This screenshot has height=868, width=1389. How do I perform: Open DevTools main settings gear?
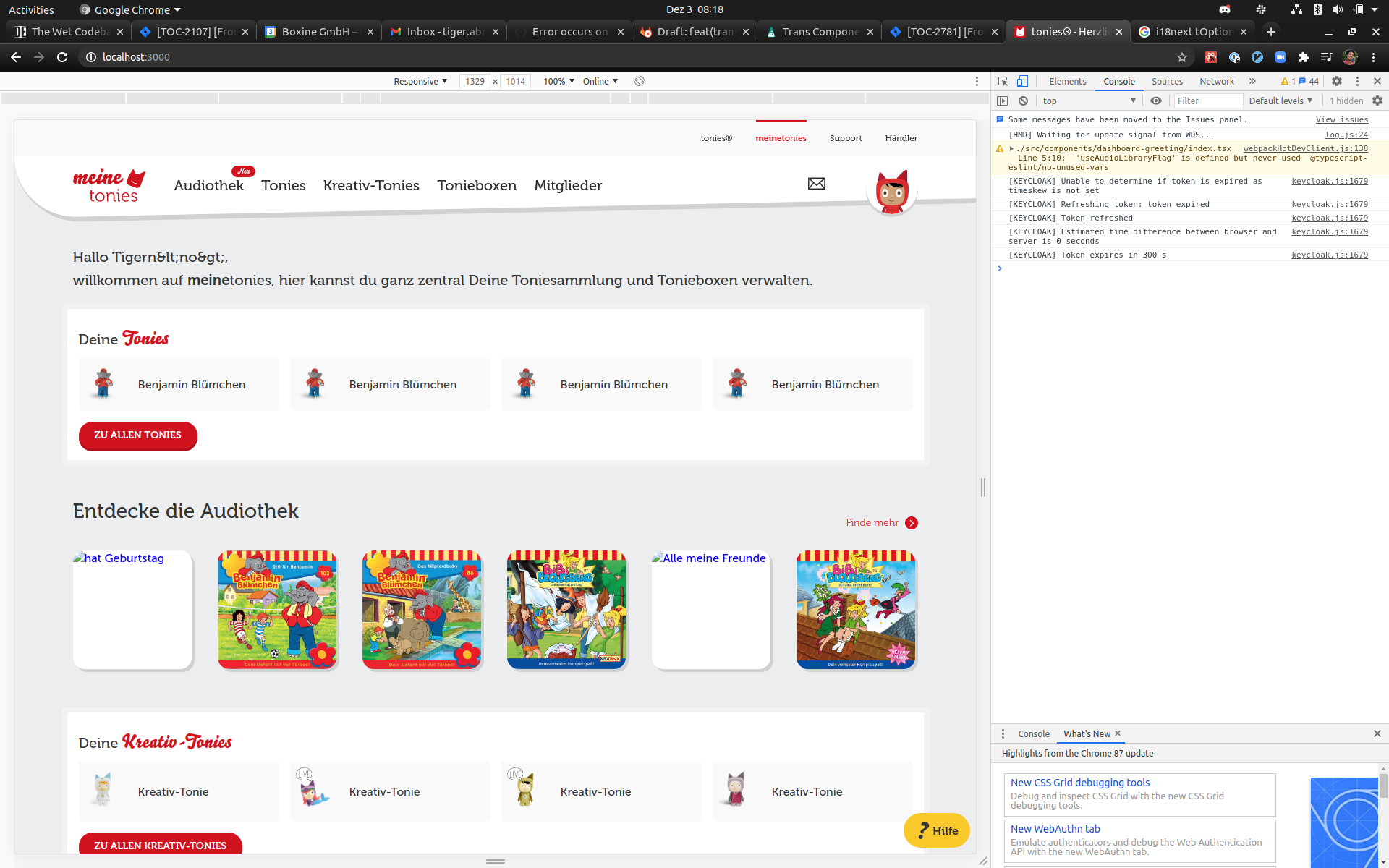(1337, 81)
